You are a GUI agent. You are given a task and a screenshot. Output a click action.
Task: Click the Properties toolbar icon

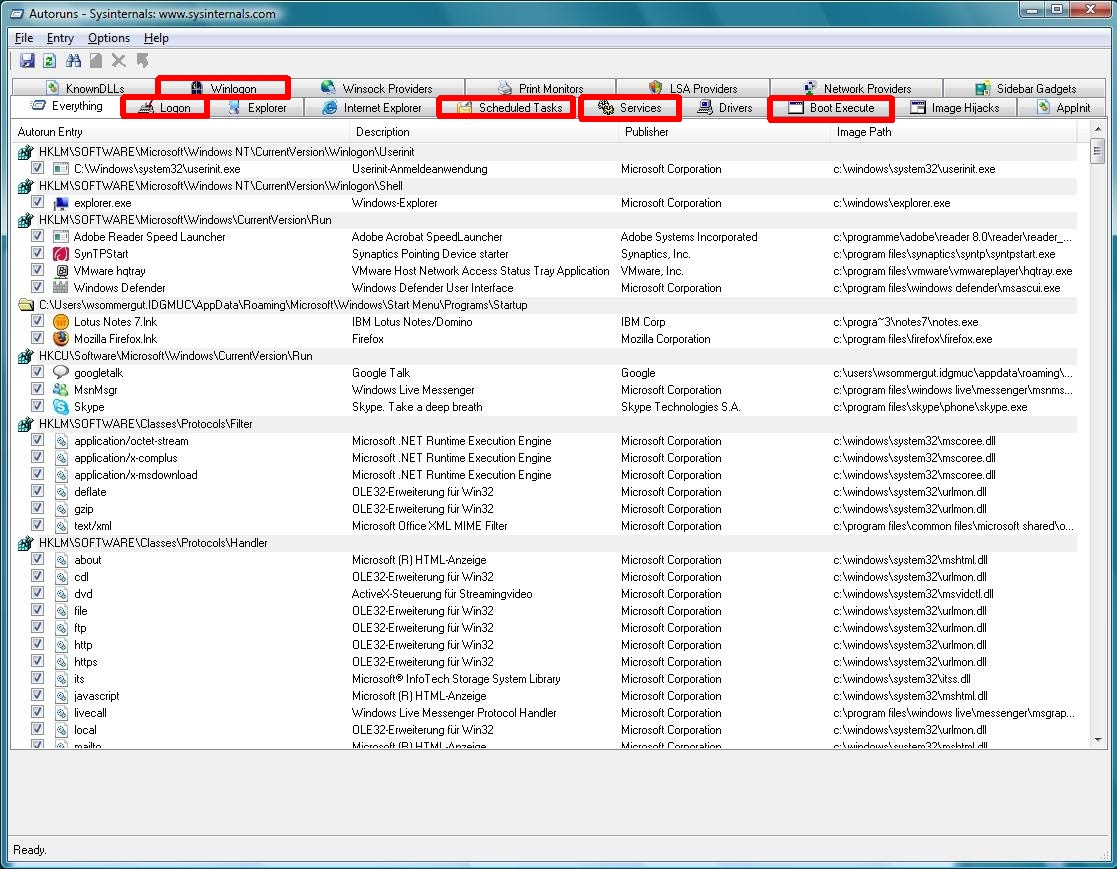tap(96, 61)
